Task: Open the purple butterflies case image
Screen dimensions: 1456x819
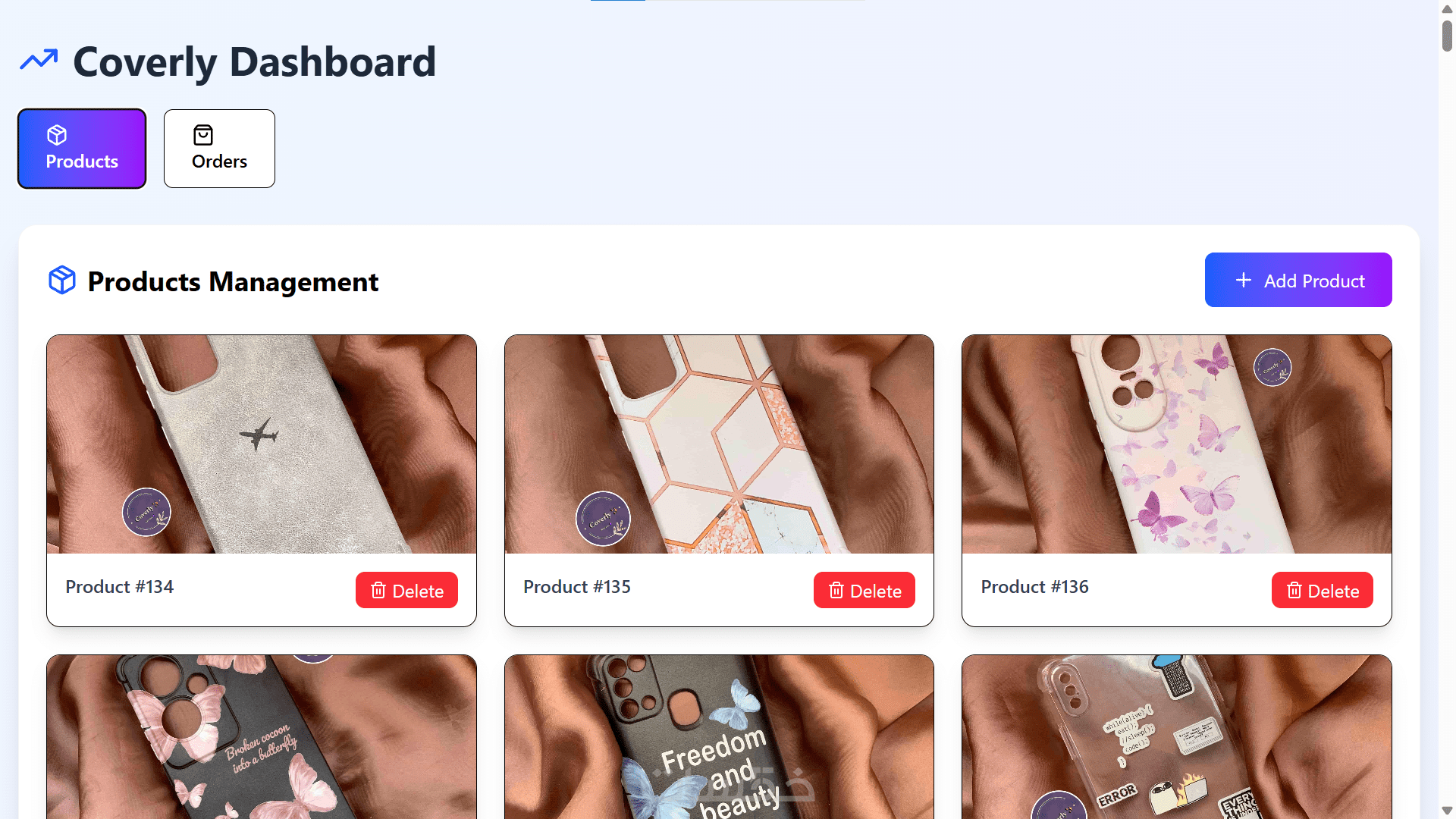Action: pyautogui.click(x=1177, y=444)
